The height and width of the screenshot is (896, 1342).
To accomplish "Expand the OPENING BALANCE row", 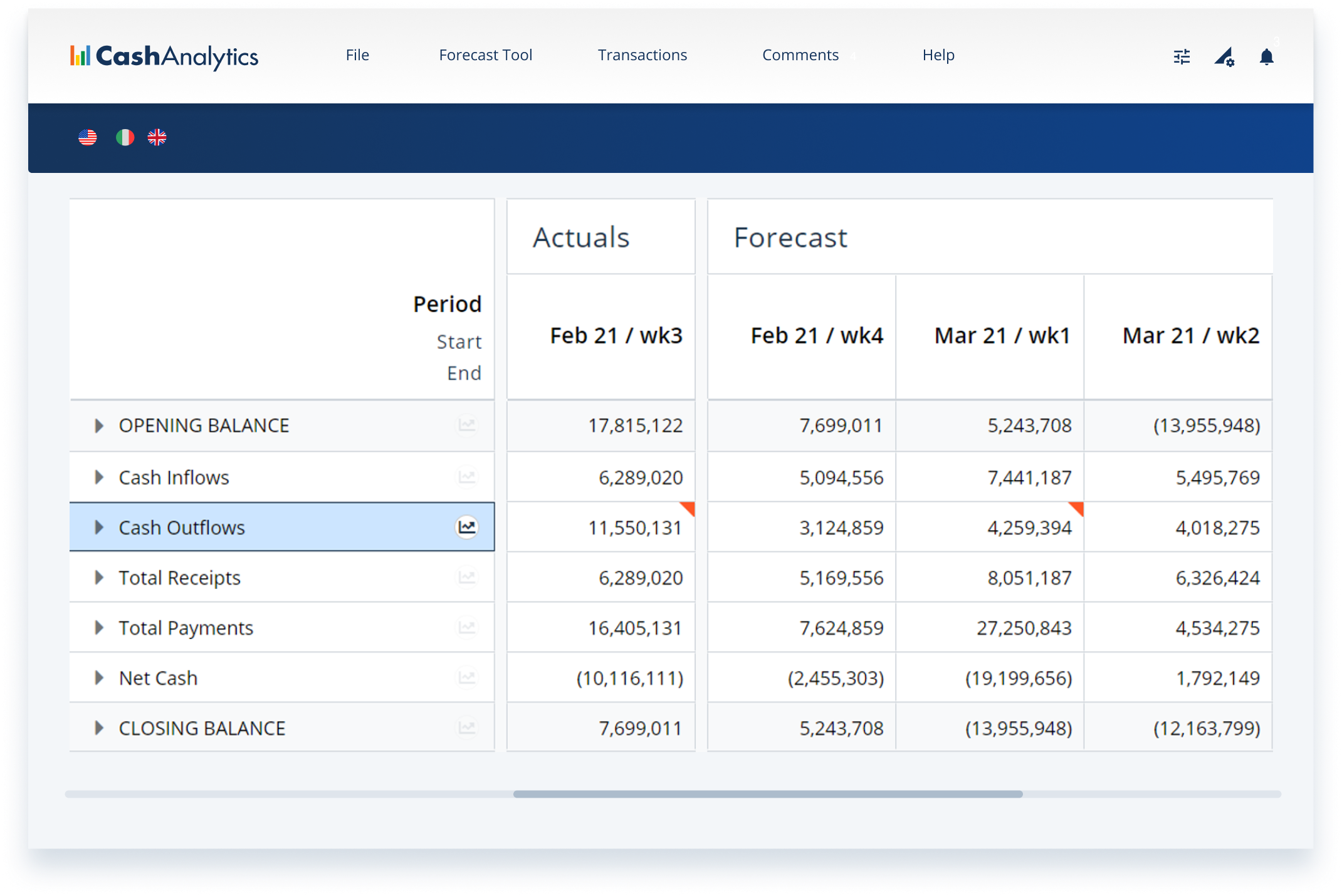I will pos(99,426).
